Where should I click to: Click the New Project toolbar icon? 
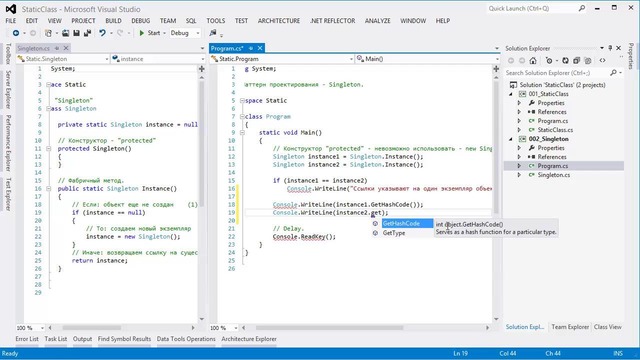48,33
